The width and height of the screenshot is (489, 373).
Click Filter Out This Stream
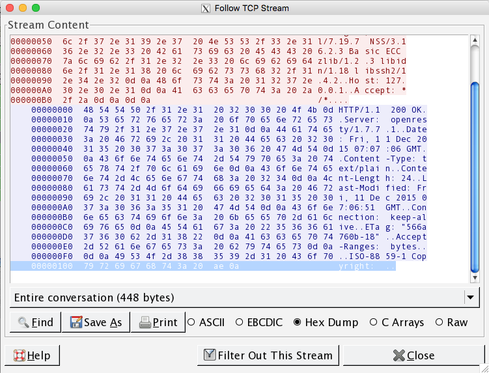(268, 355)
